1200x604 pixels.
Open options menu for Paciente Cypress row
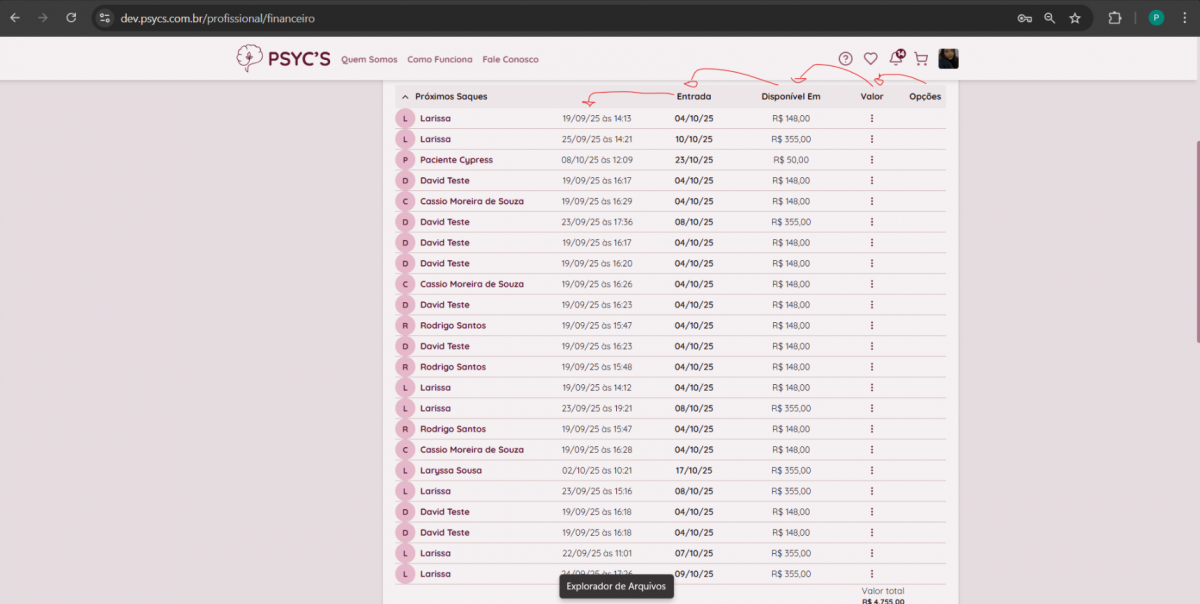point(872,160)
